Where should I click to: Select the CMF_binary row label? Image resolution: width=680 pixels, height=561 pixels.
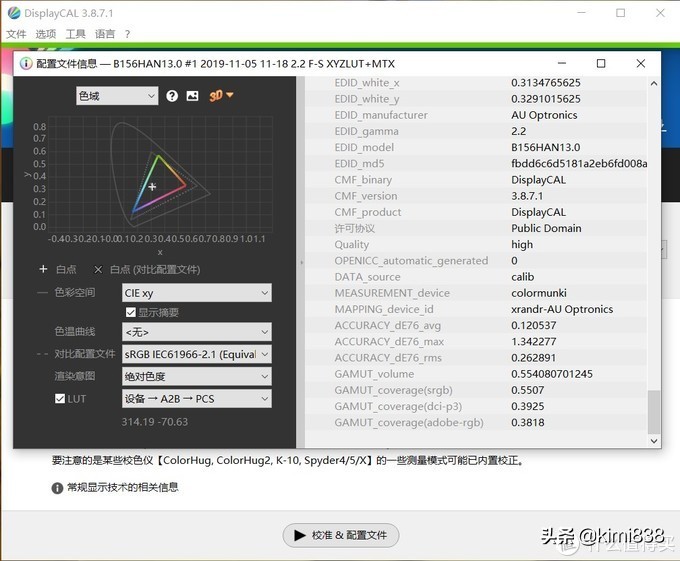(363, 180)
